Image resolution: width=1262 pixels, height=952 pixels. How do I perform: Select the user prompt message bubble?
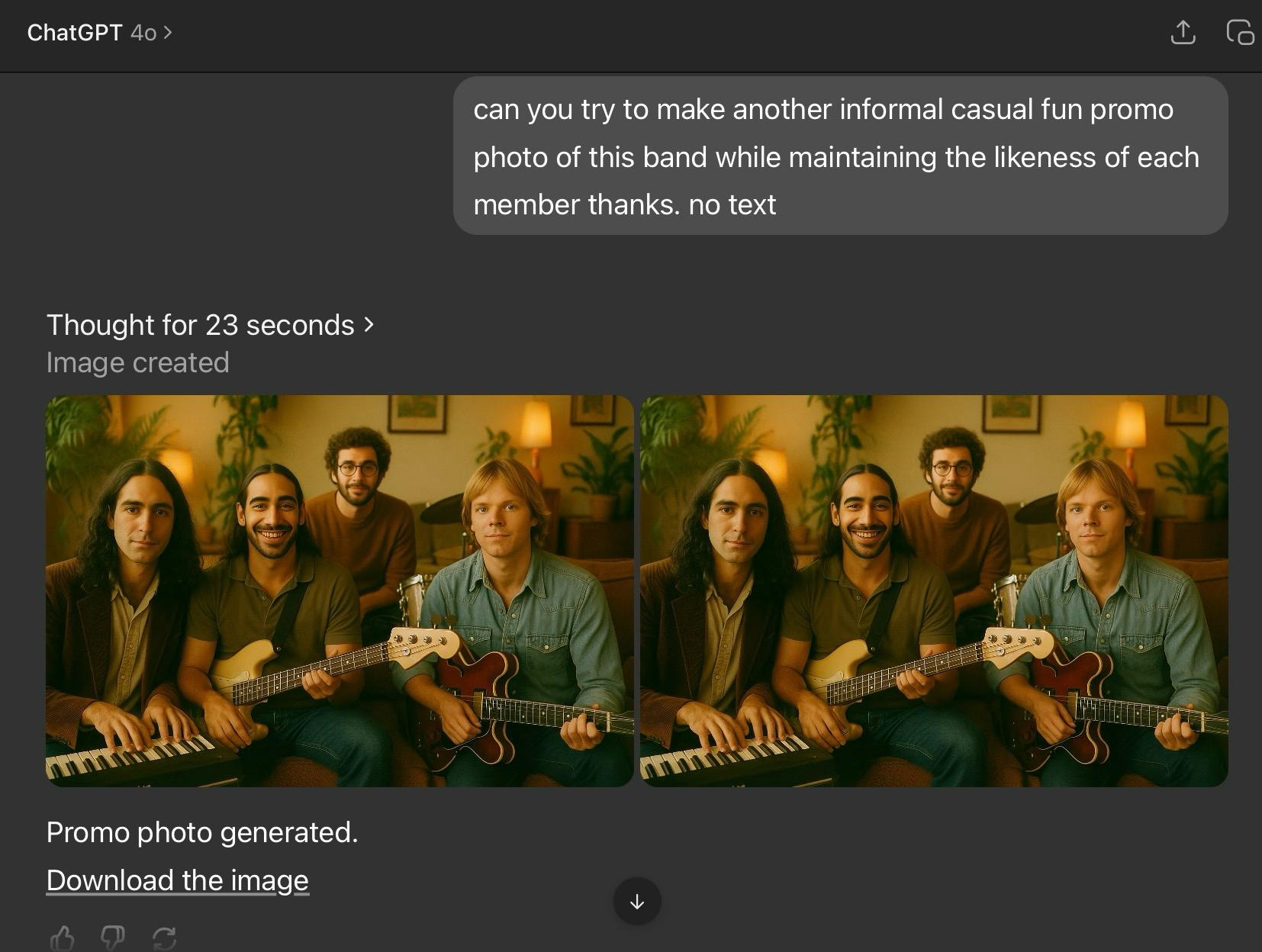tap(840, 156)
